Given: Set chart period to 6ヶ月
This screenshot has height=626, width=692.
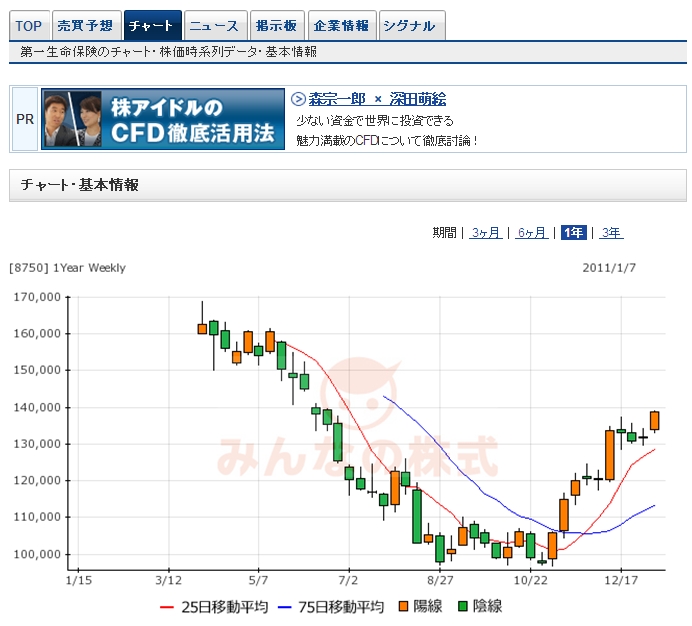Looking at the screenshot, I should click(x=531, y=233).
